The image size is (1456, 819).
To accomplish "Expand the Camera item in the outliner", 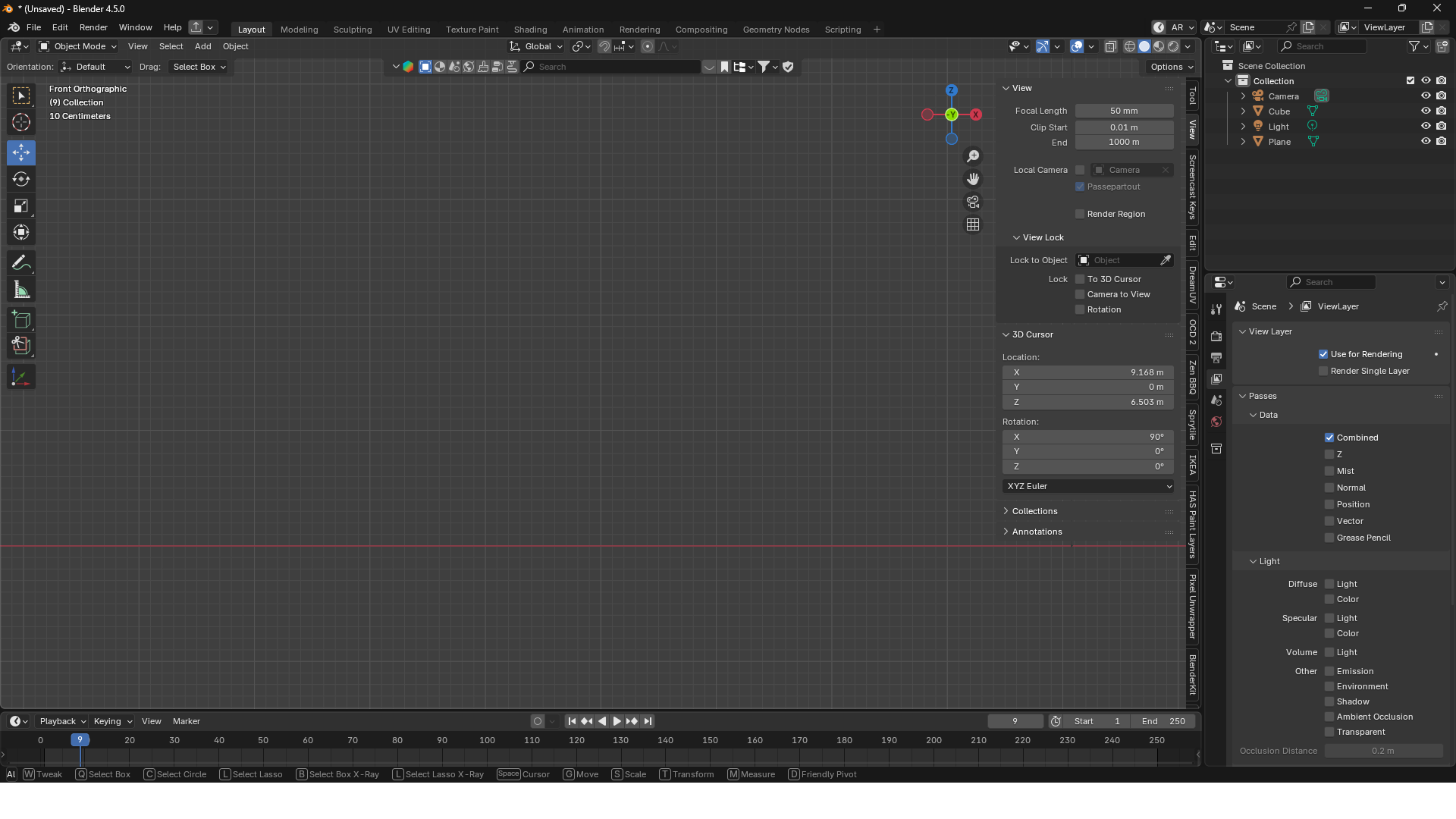I will pos(1243,96).
